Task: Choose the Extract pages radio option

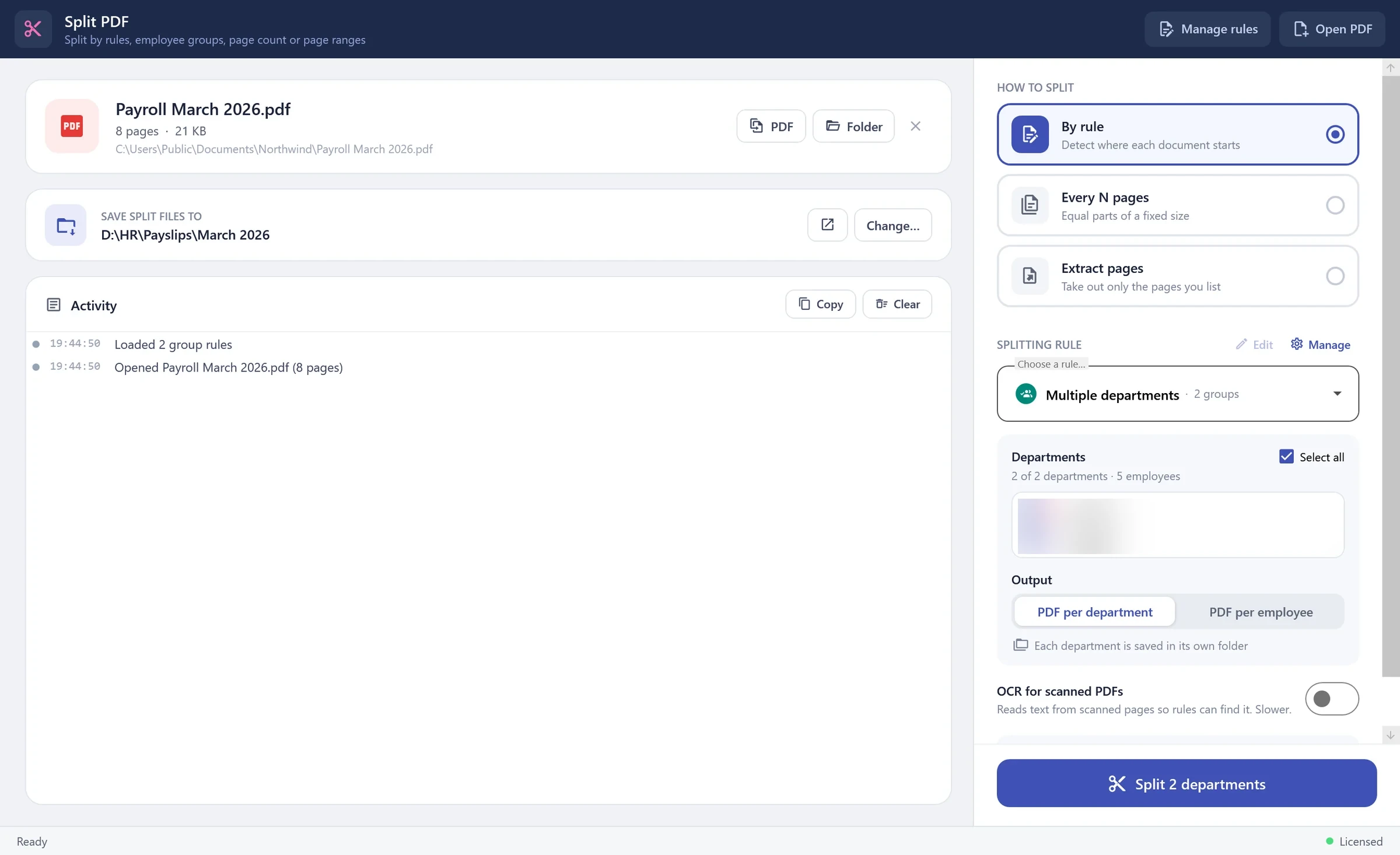Action: tap(1335, 276)
